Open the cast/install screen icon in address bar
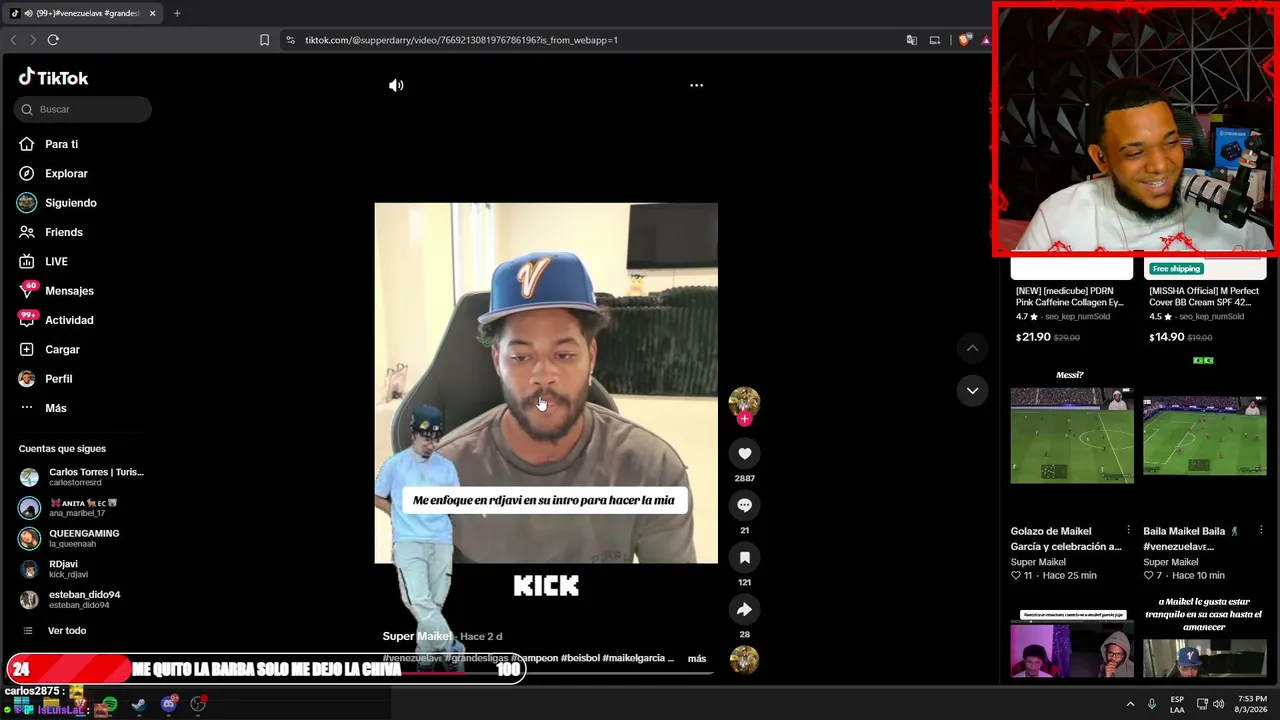Screen dimensions: 1280x720 935,40
